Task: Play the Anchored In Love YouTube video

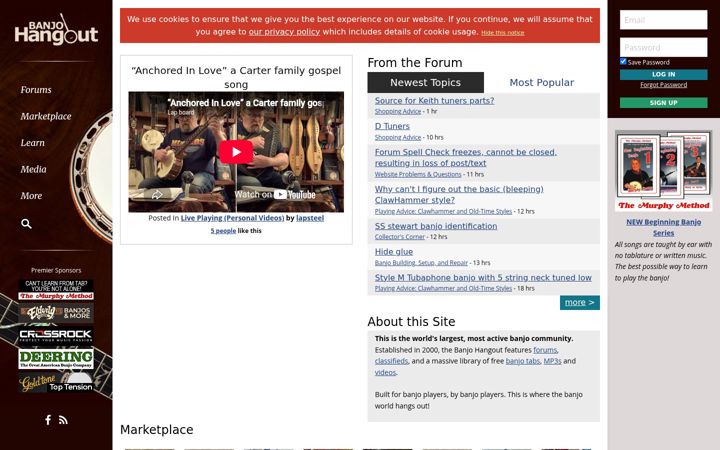Action: [236, 152]
